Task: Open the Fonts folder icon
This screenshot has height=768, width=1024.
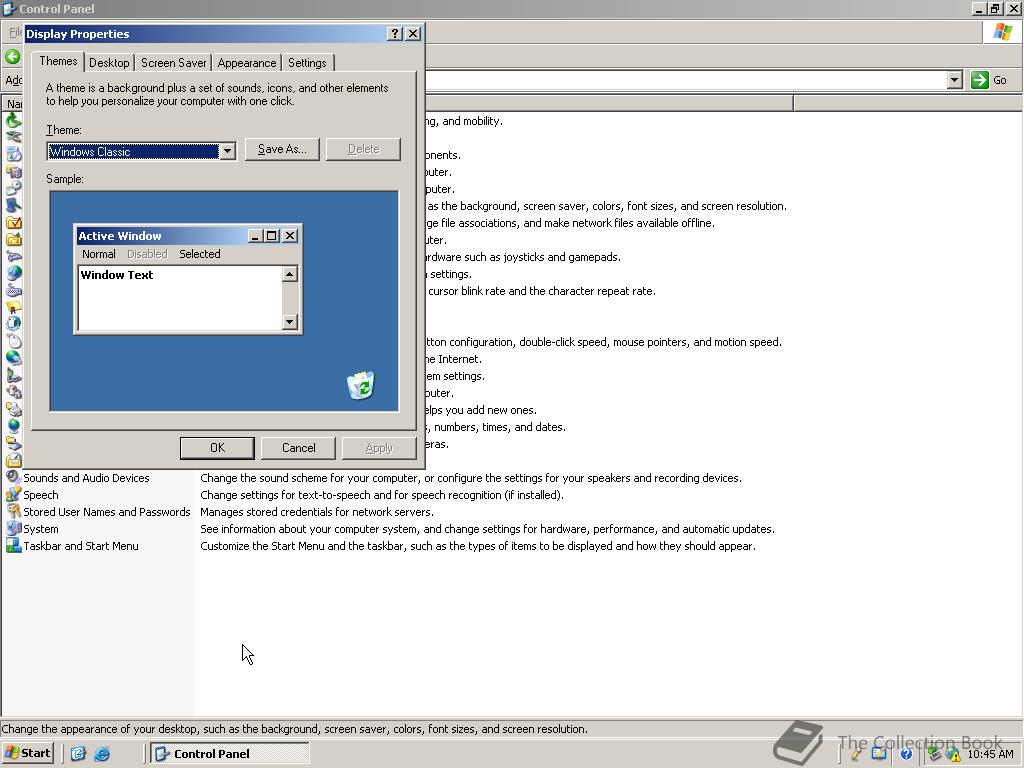Action: (x=13, y=240)
